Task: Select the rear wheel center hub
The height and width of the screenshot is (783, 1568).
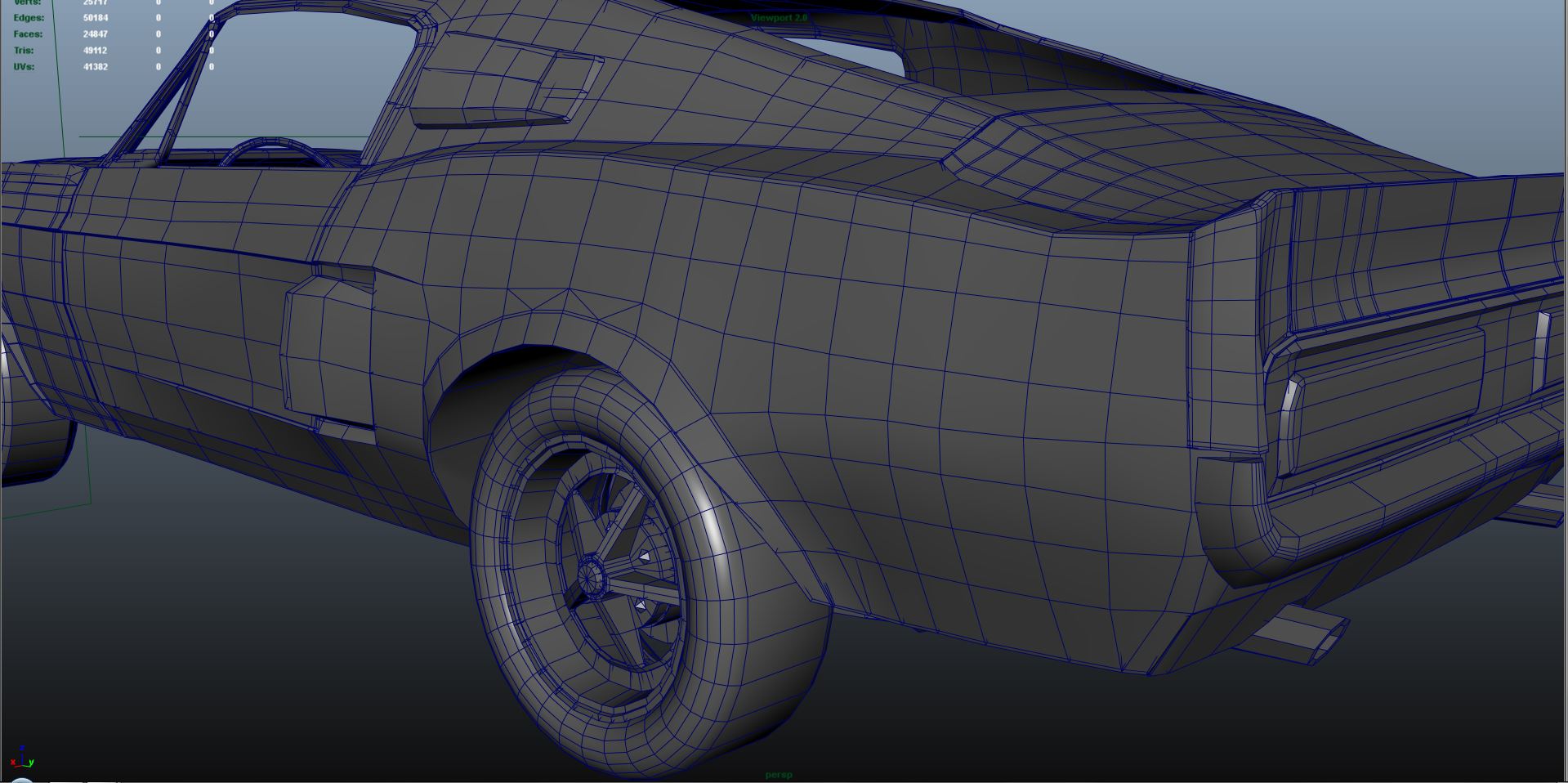Action: (x=590, y=575)
